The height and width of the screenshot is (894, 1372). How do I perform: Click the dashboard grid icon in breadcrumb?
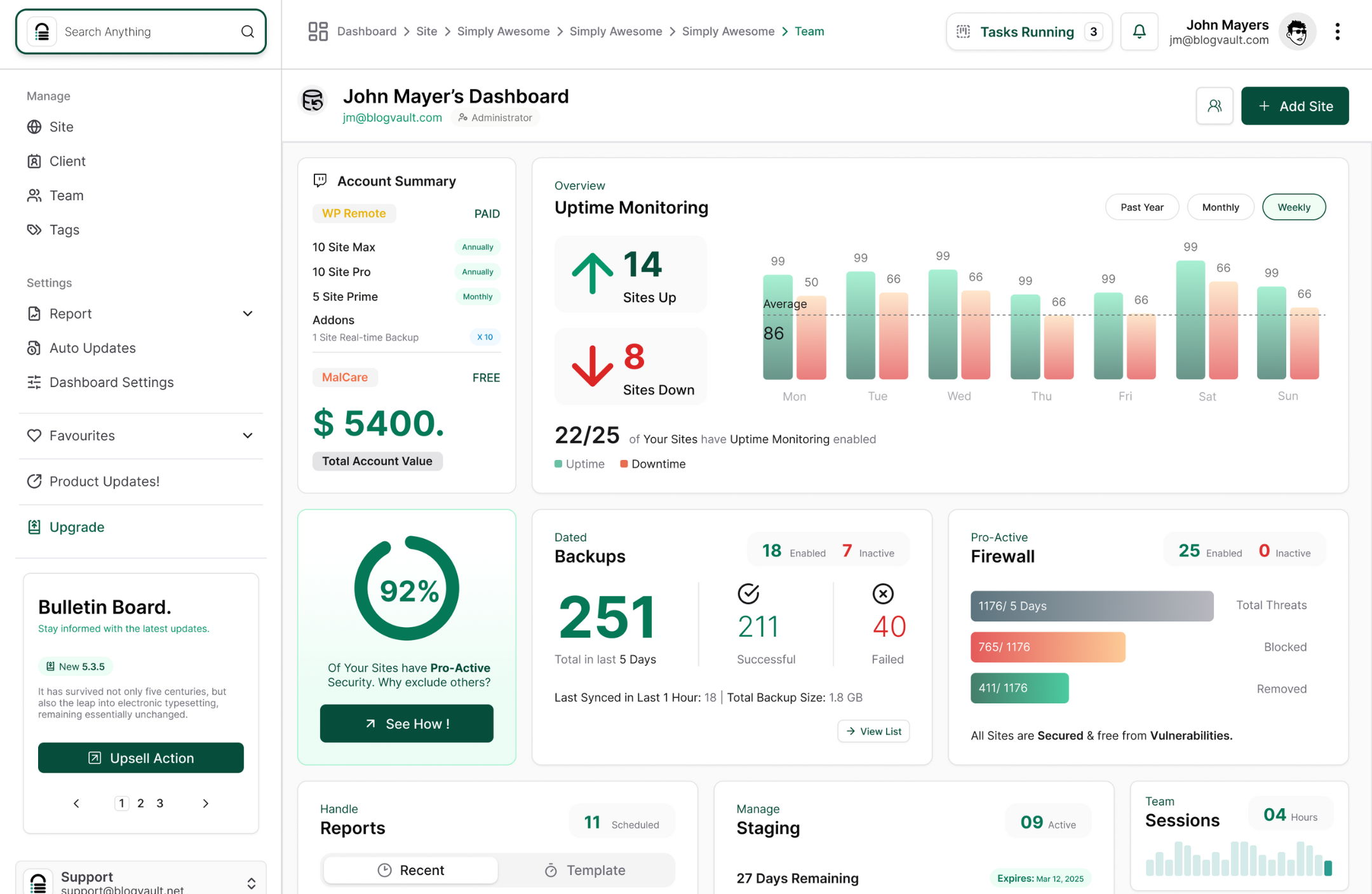click(318, 31)
